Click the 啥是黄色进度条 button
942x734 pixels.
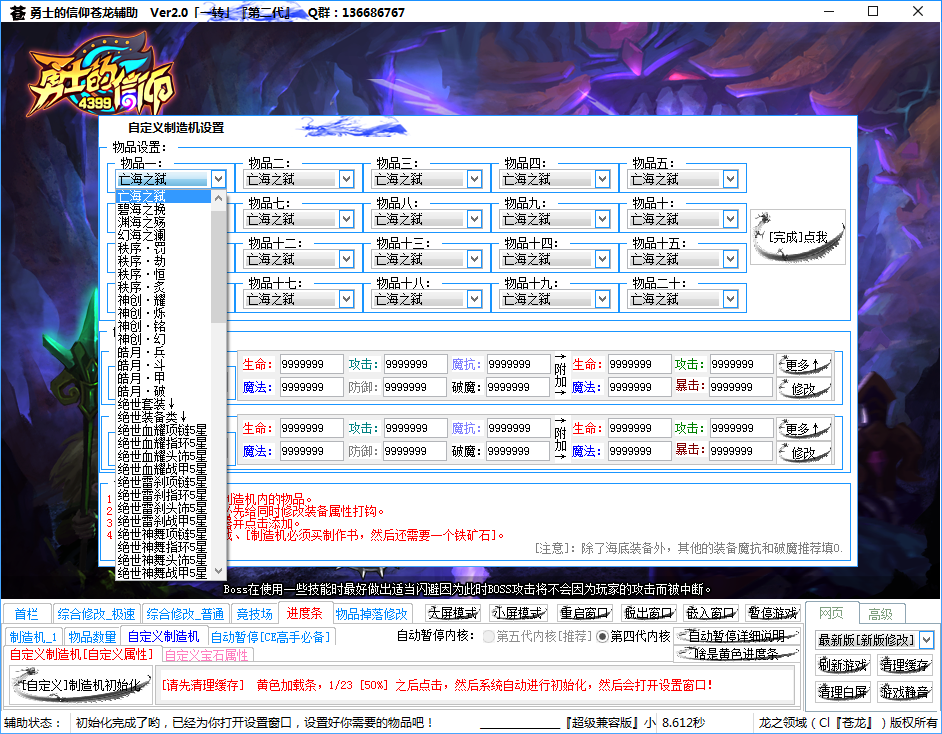[x=737, y=654]
